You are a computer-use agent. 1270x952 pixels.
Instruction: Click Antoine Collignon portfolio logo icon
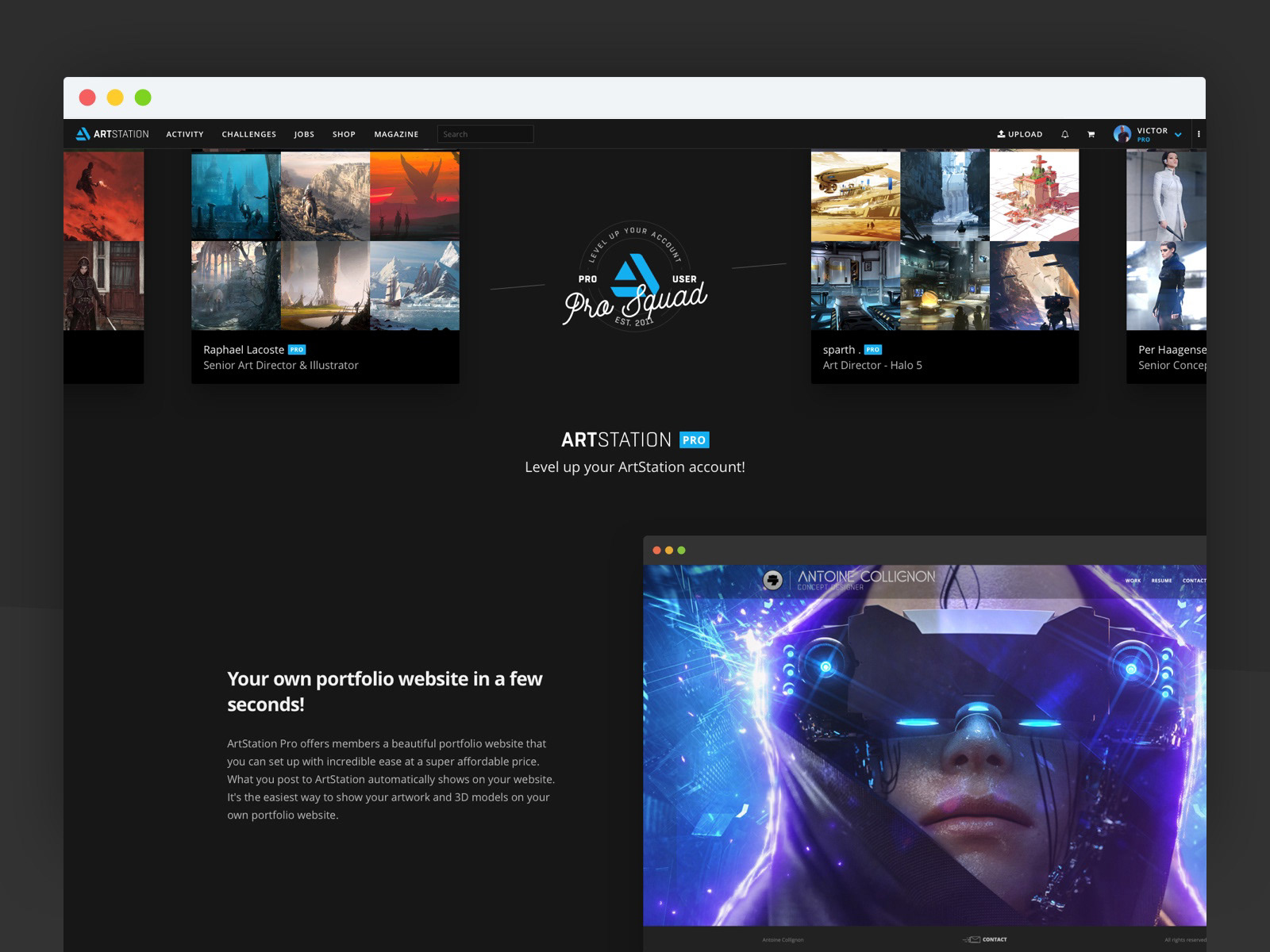pos(772,580)
